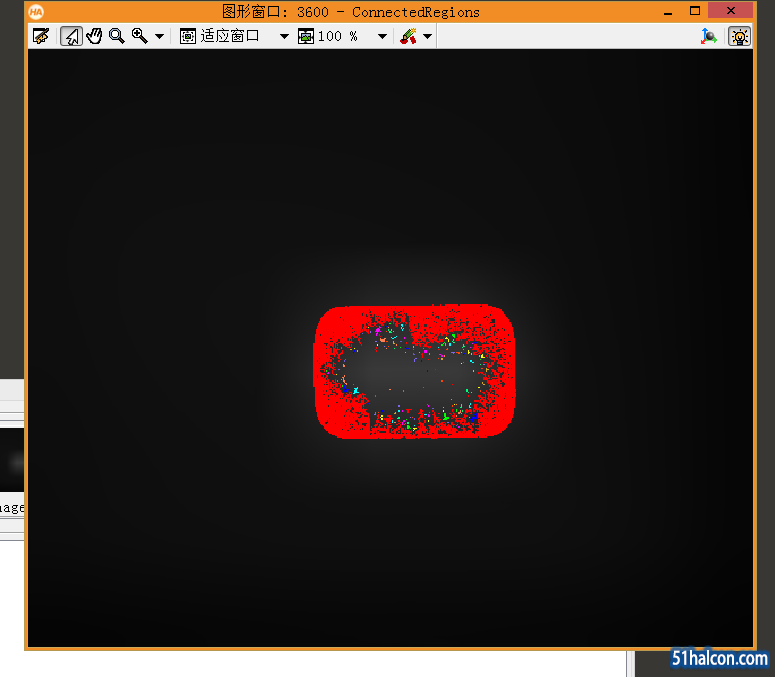The image size is (775, 677).
Task: Select the arrow pointer tool
Action: 72,36
